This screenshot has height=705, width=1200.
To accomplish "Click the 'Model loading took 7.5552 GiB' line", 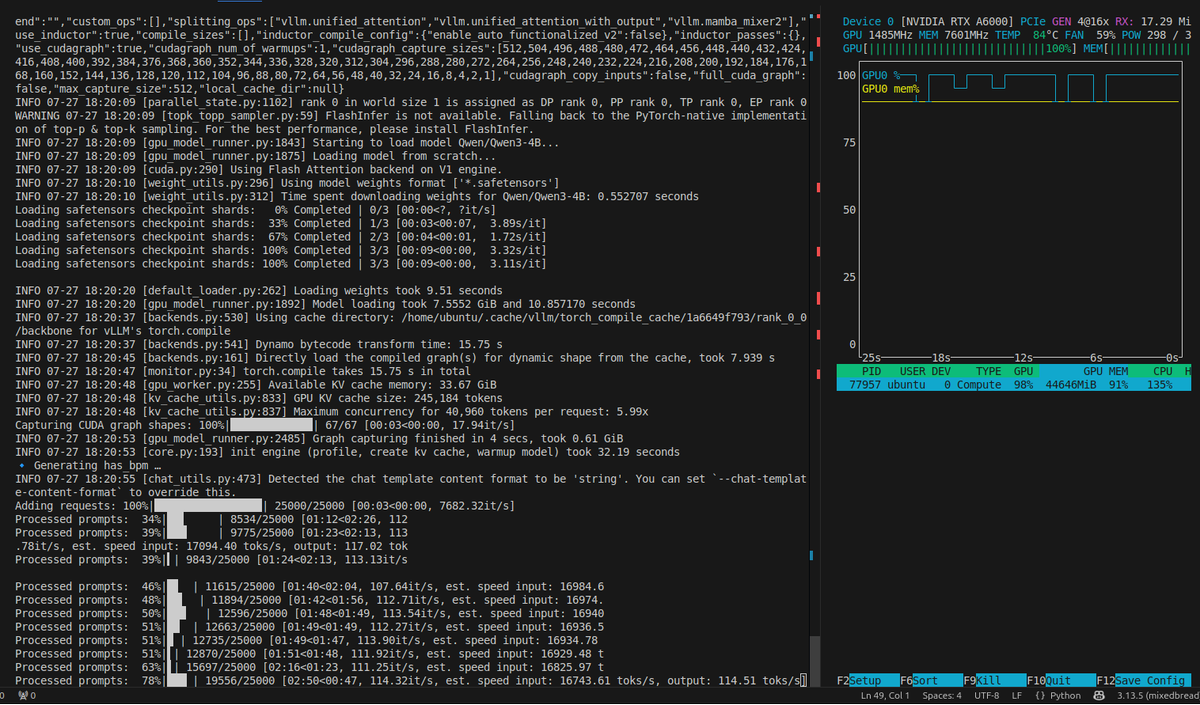I will (x=325, y=304).
